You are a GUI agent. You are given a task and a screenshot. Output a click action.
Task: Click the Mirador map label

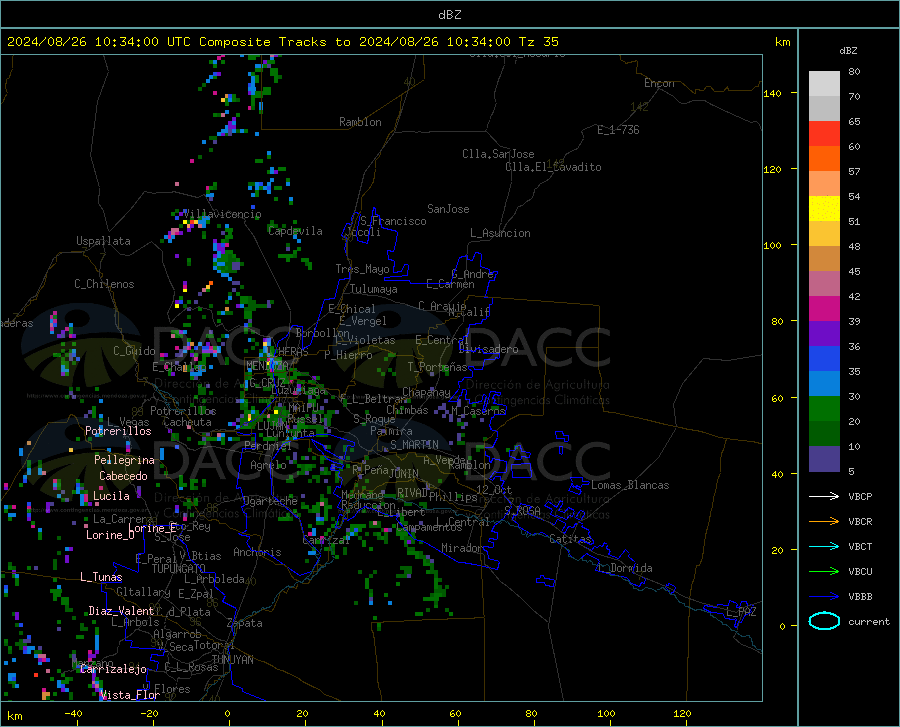(461, 548)
